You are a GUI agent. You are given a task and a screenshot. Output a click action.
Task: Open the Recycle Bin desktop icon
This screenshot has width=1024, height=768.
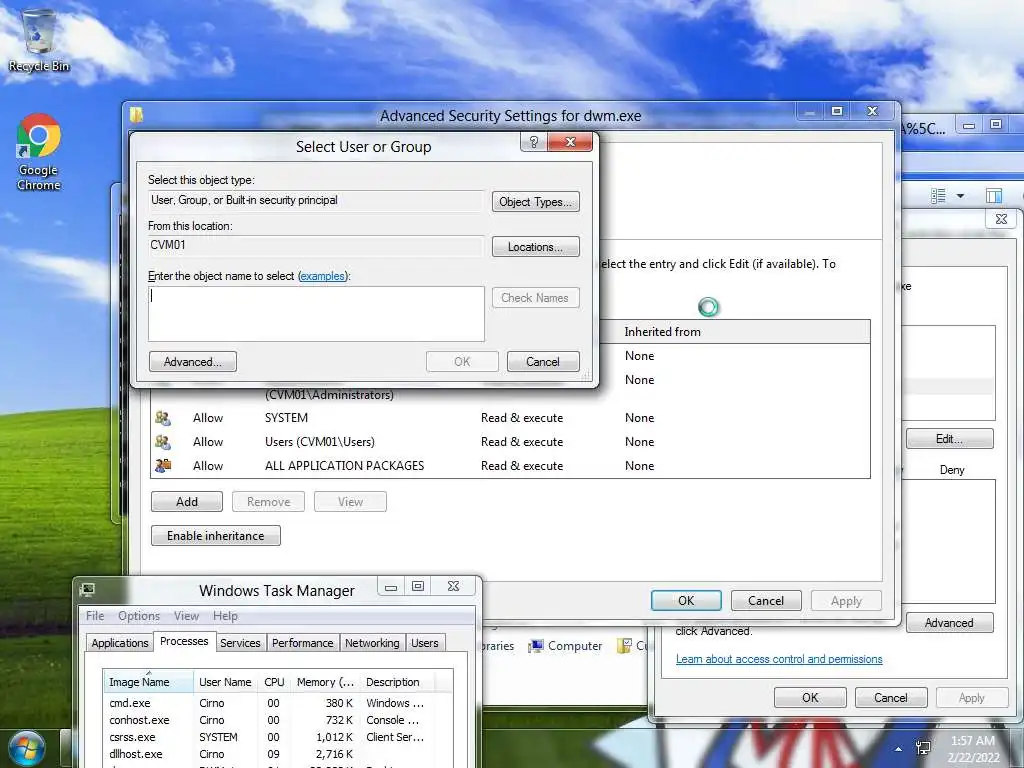(x=39, y=39)
